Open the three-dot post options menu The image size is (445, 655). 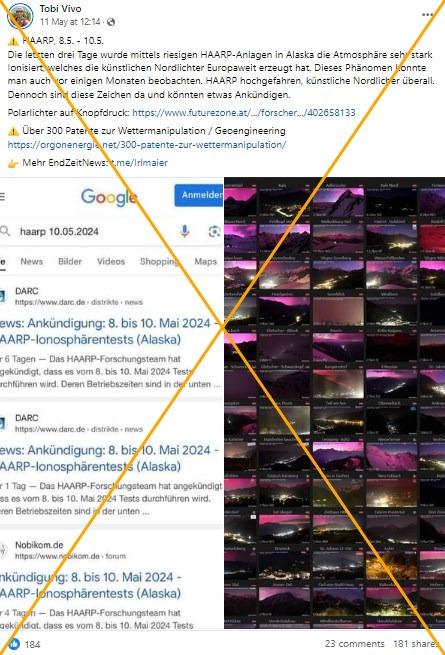coord(427,15)
